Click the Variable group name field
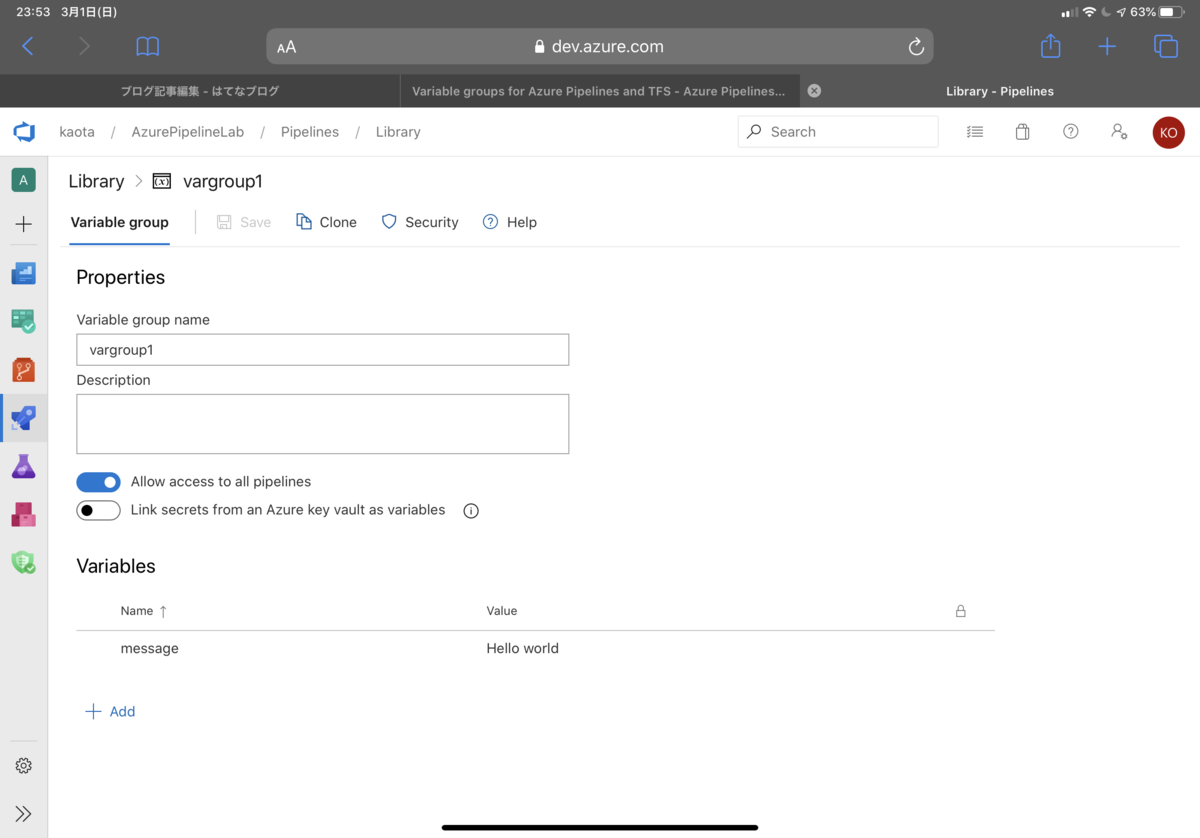1200x838 pixels. 323,350
